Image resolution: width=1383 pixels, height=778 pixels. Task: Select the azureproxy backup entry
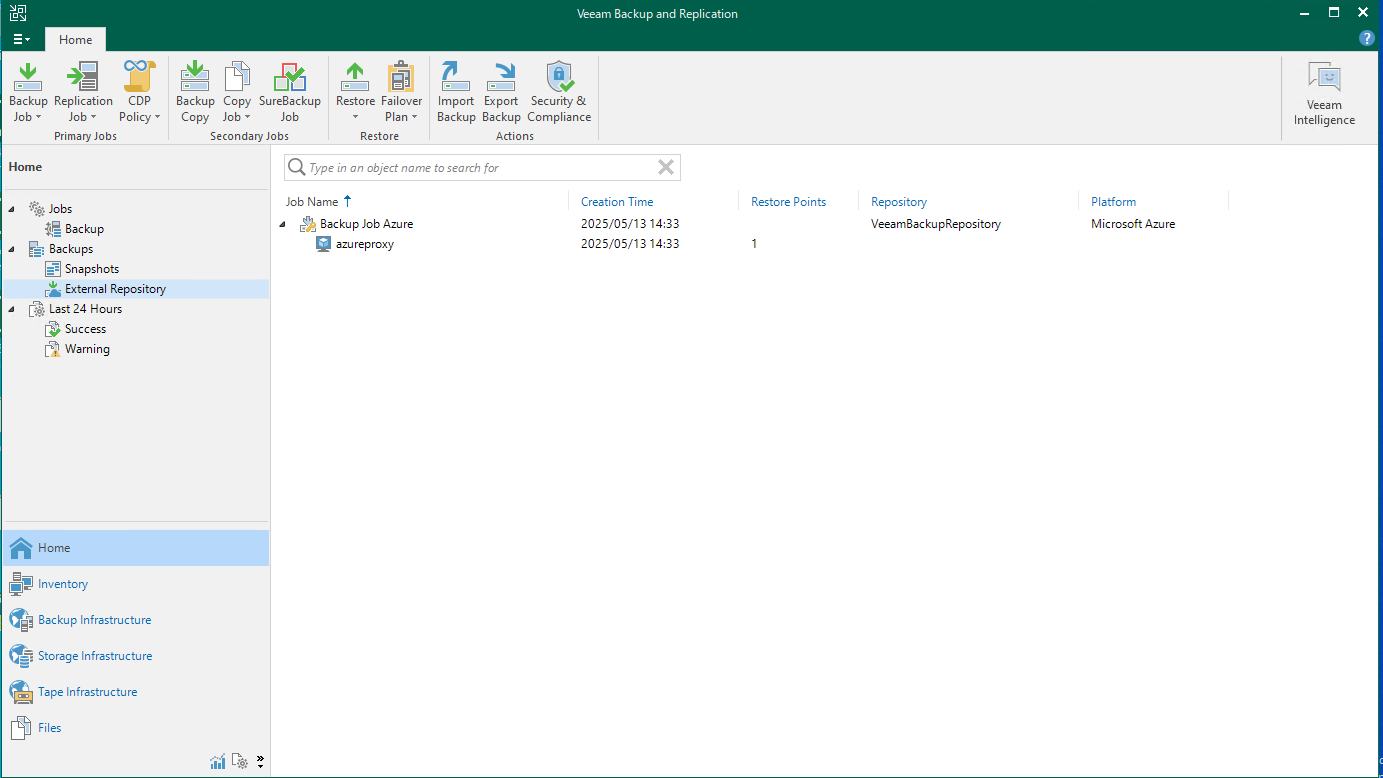click(364, 244)
